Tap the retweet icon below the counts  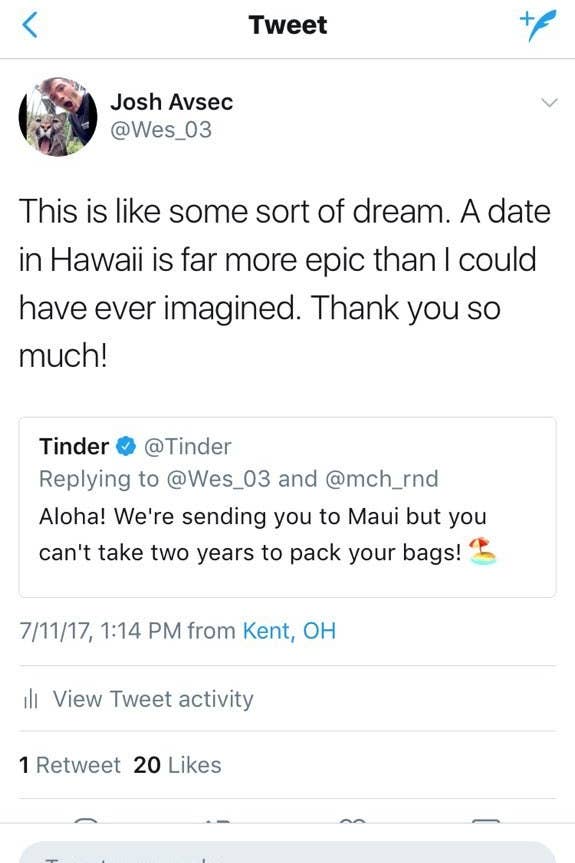pos(218,821)
